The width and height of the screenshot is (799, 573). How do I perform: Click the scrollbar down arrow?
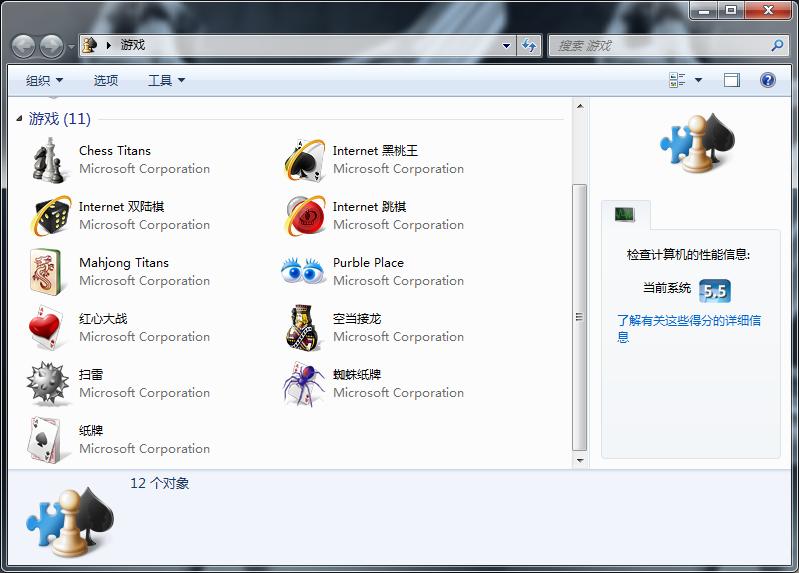pos(580,460)
